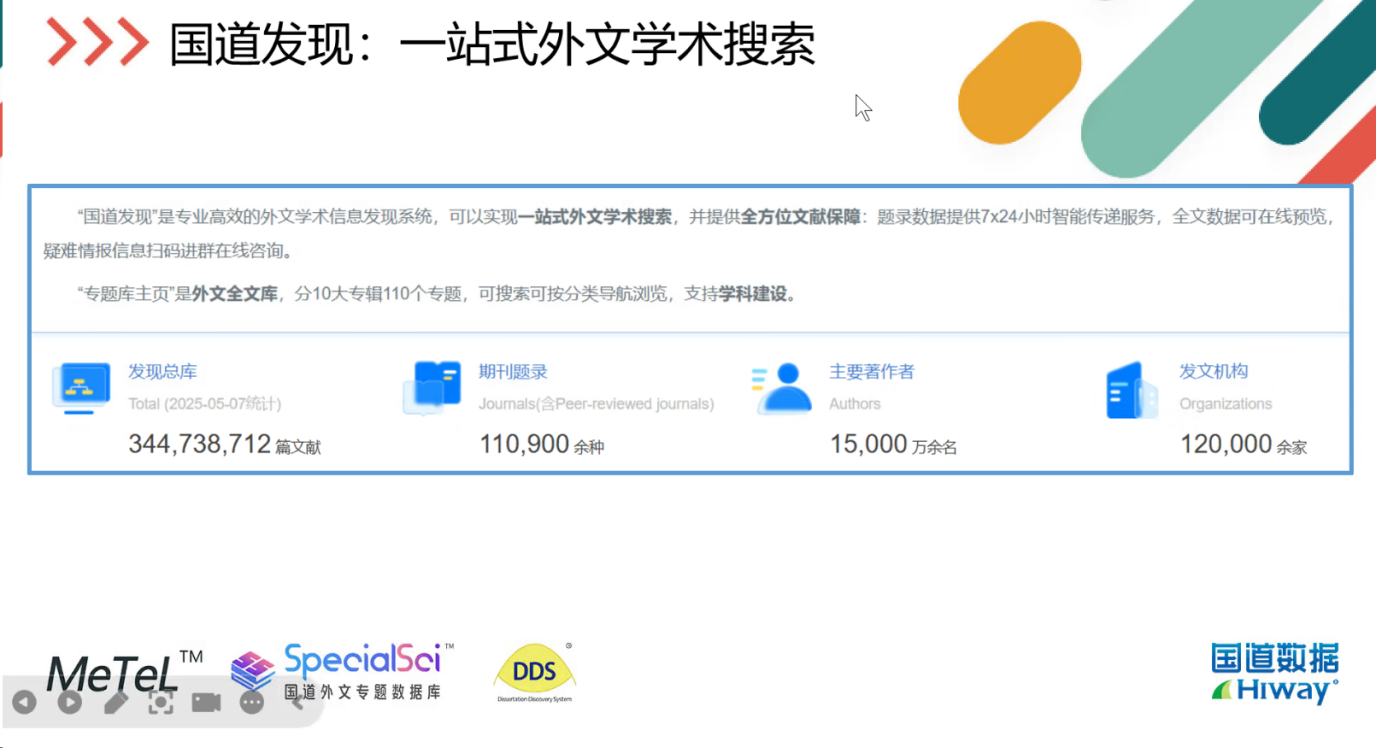
Task: Go to the previous slide arrow
Action: (x=24, y=702)
